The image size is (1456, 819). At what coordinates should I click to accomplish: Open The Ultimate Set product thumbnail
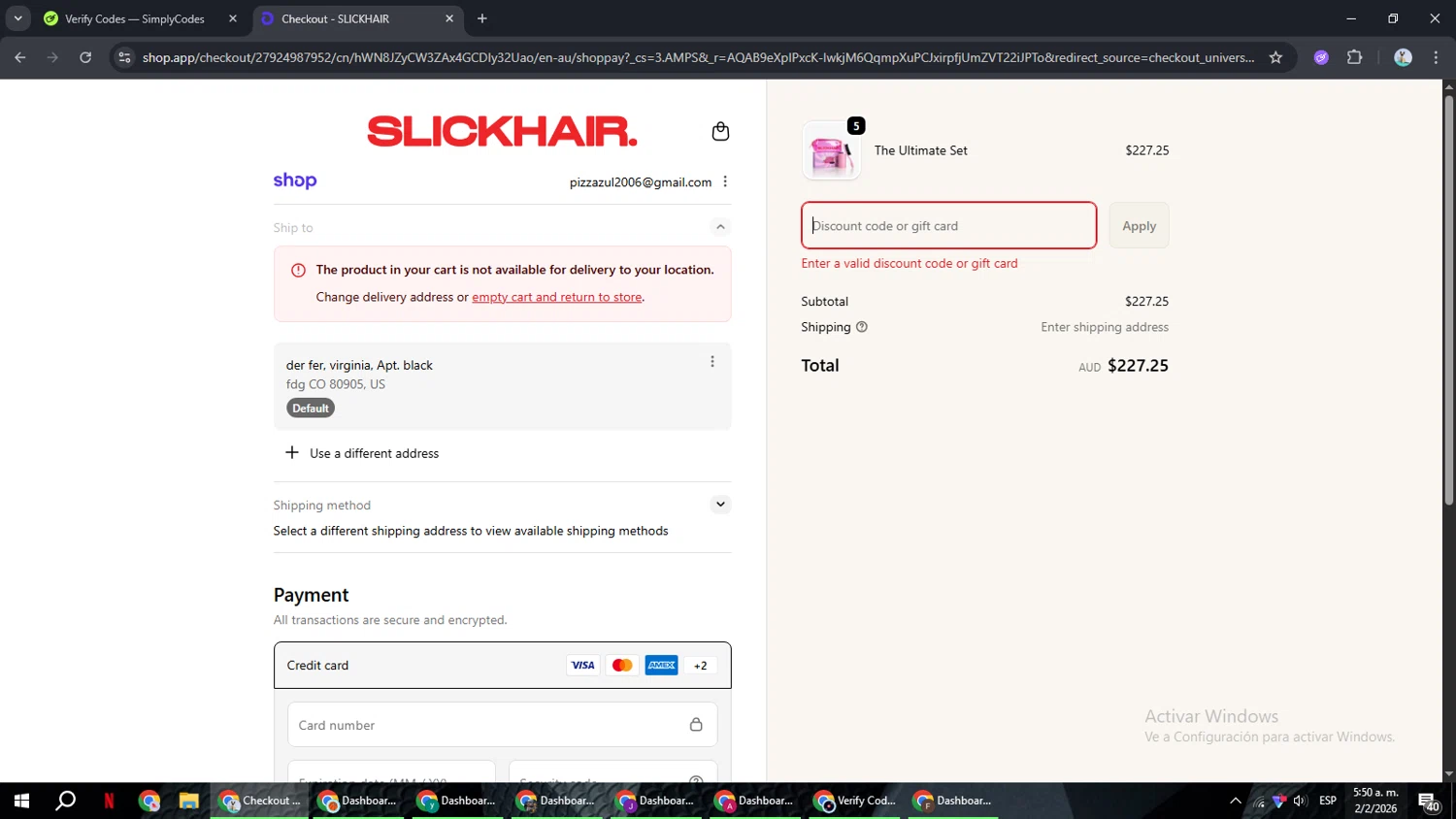click(x=832, y=151)
